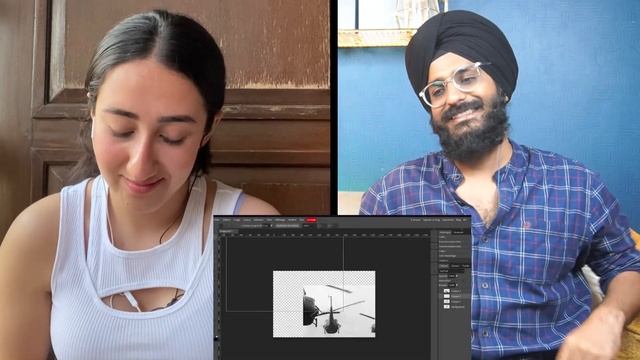The height and width of the screenshot is (360, 640).
Task: Open the Edit menu in the editor
Action: coord(227,220)
